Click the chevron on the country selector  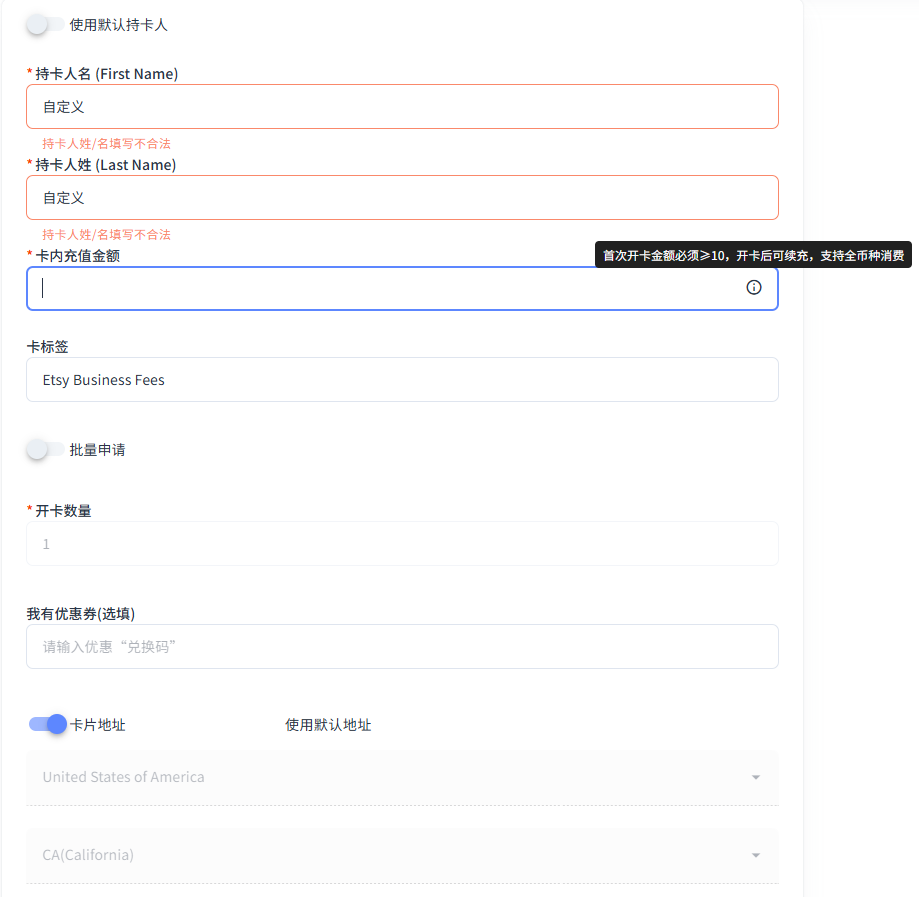pyautogui.click(x=756, y=777)
